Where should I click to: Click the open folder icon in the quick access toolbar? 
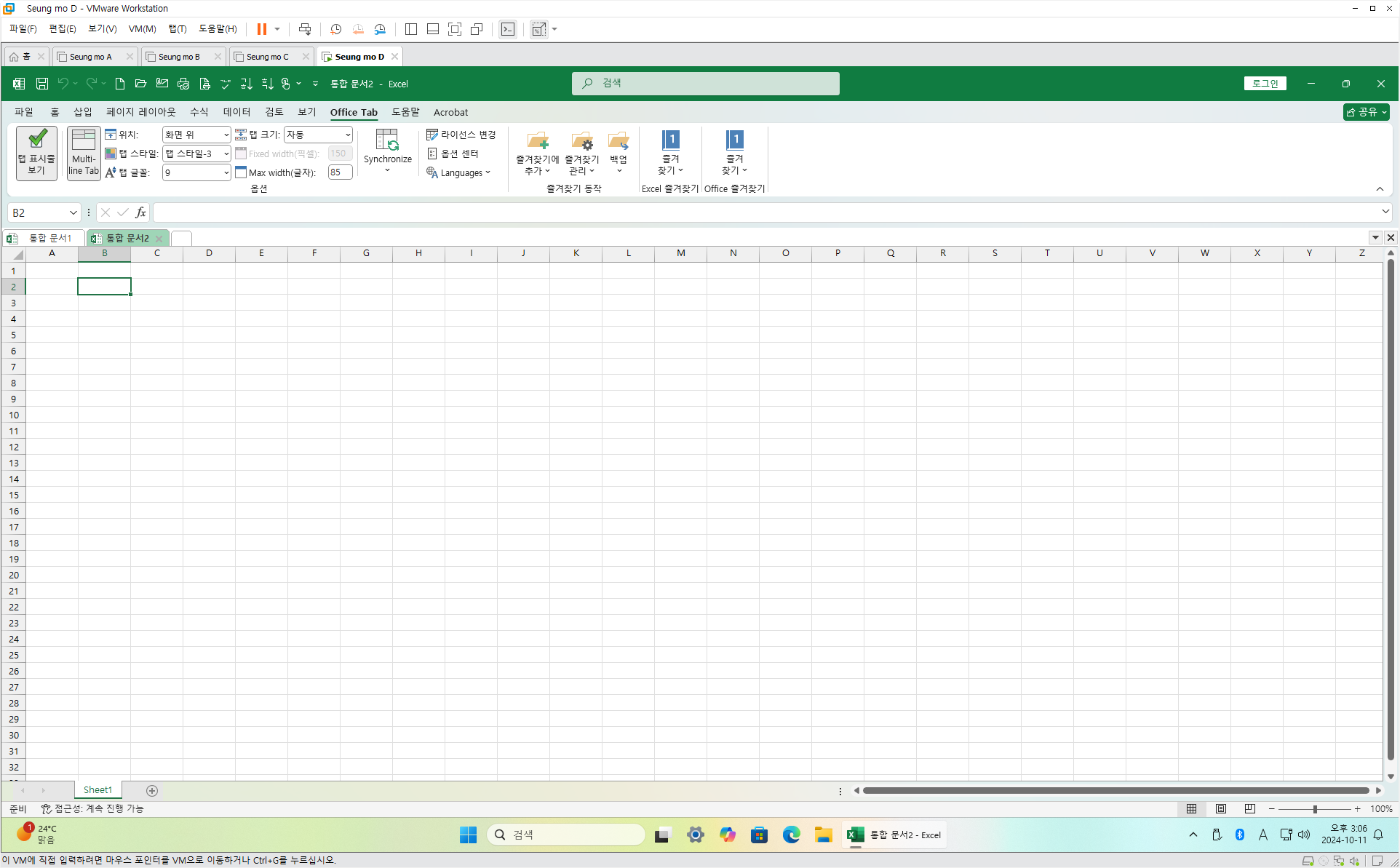point(141,84)
